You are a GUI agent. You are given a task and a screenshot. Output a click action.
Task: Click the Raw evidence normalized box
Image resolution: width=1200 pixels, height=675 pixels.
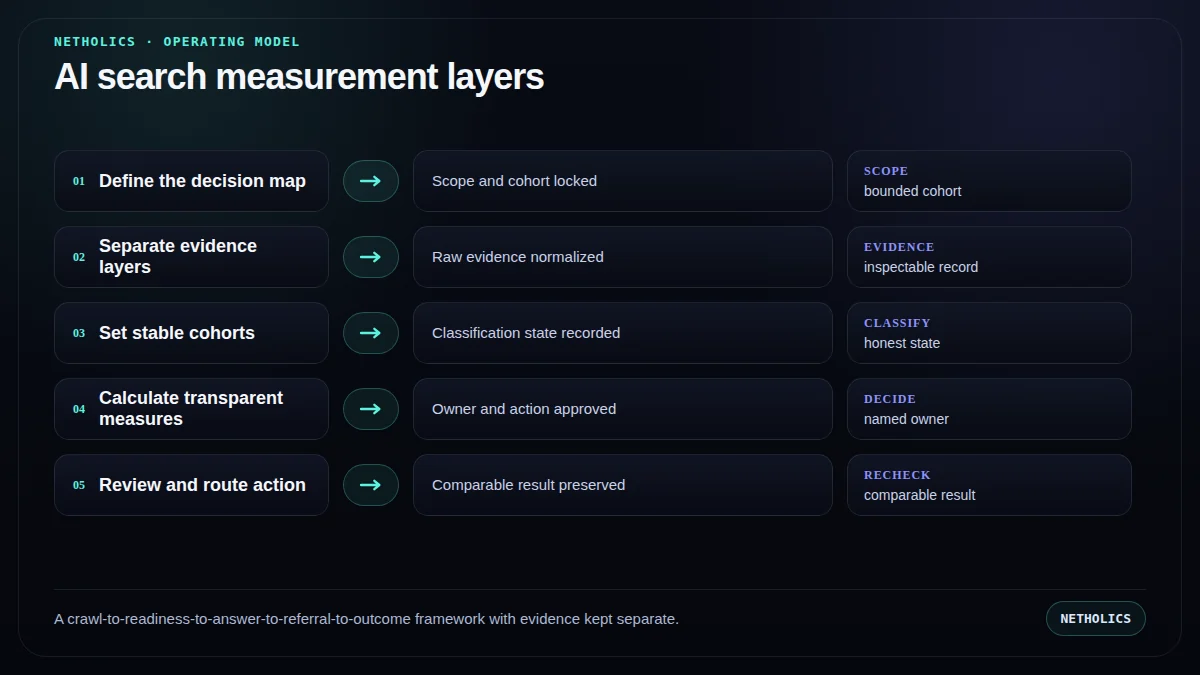coord(623,257)
